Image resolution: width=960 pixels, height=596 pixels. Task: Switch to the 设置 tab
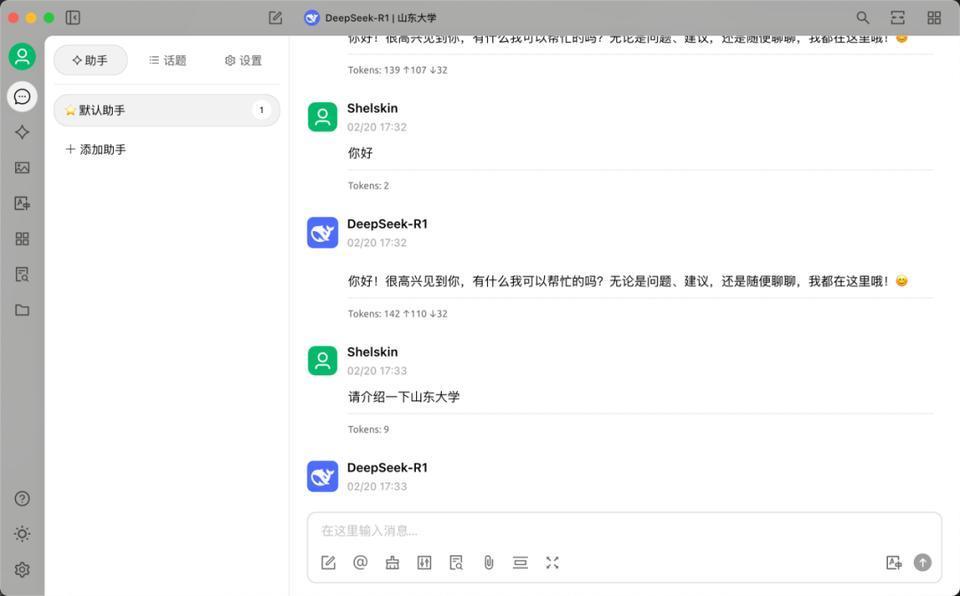pyautogui.click(x=243, y=60)
